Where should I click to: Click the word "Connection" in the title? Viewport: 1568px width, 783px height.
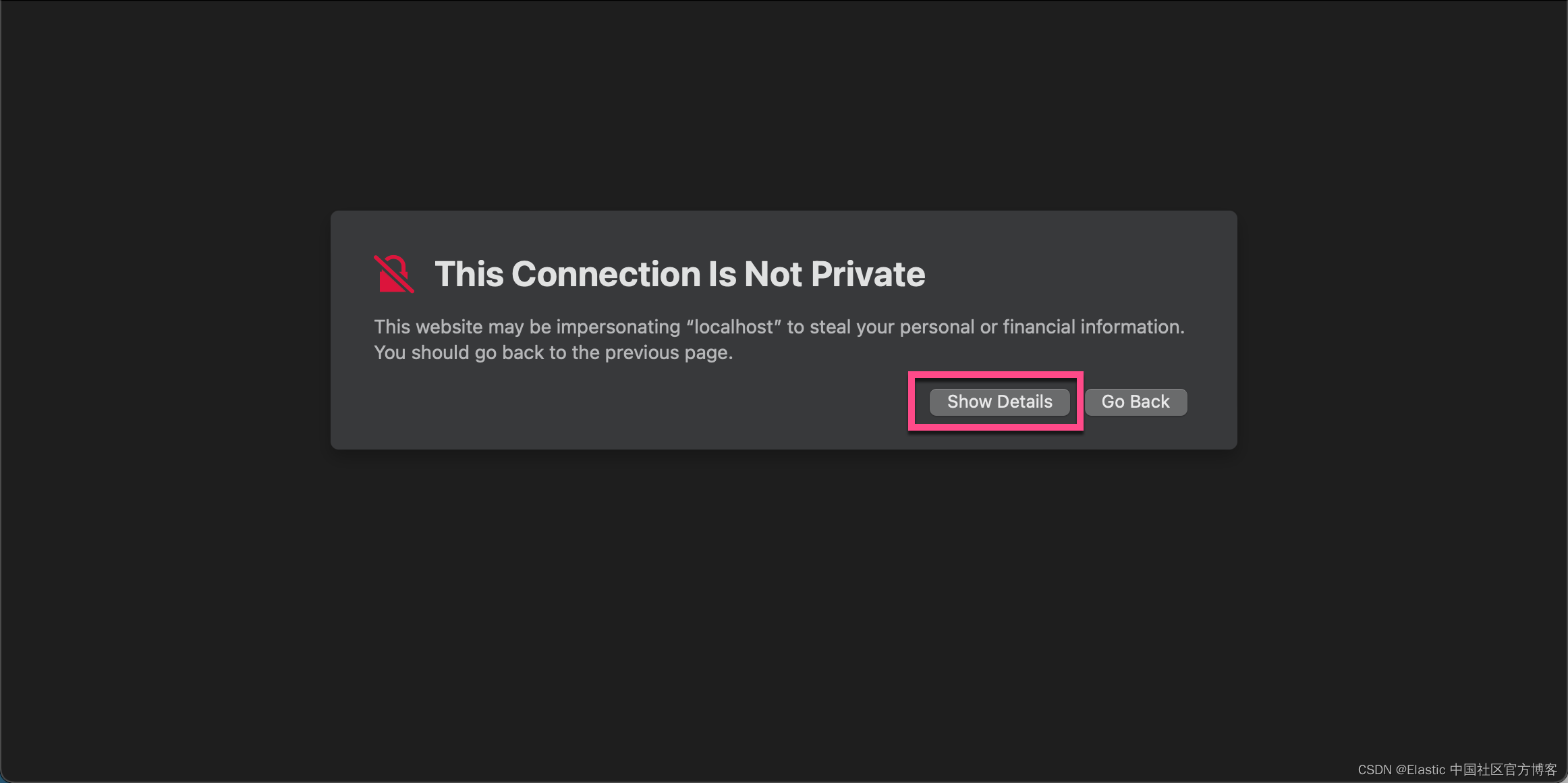pos(606,274)
